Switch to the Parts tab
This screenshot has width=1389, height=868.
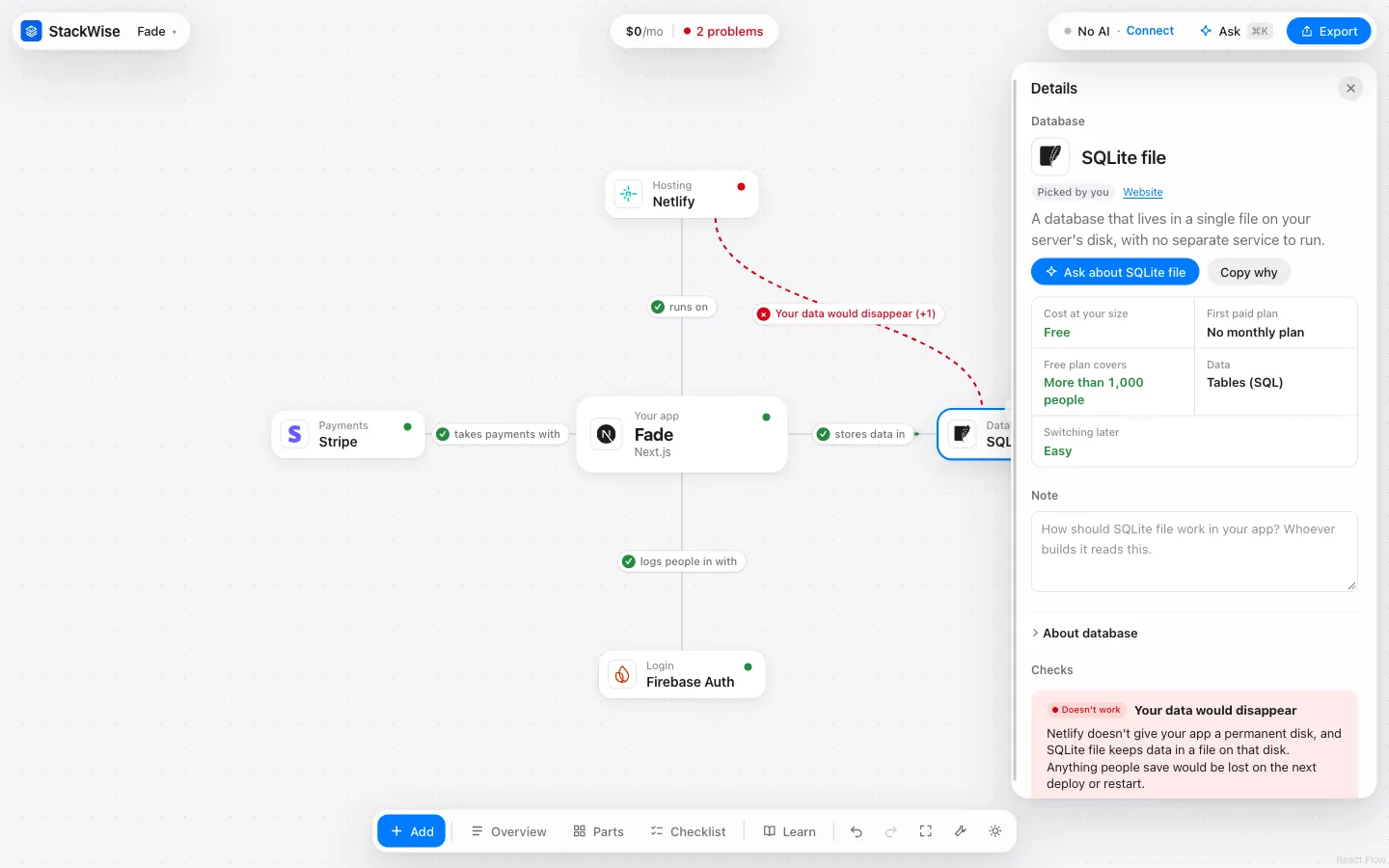coord(598,831)
